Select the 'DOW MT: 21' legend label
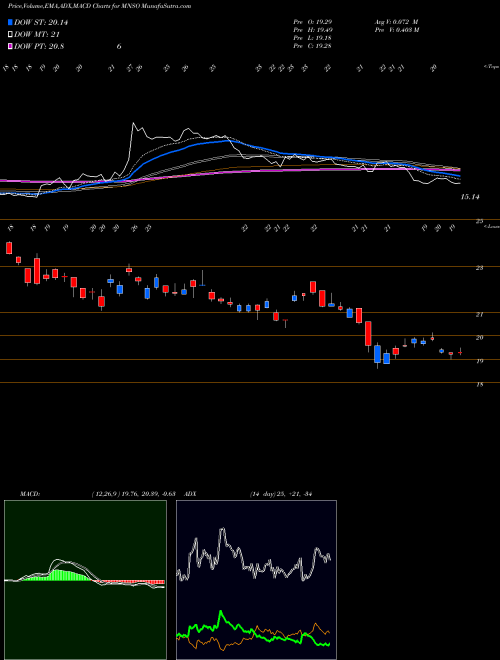Screen dimensions: 500x660 pyautogui.click(x=37, y=35)
